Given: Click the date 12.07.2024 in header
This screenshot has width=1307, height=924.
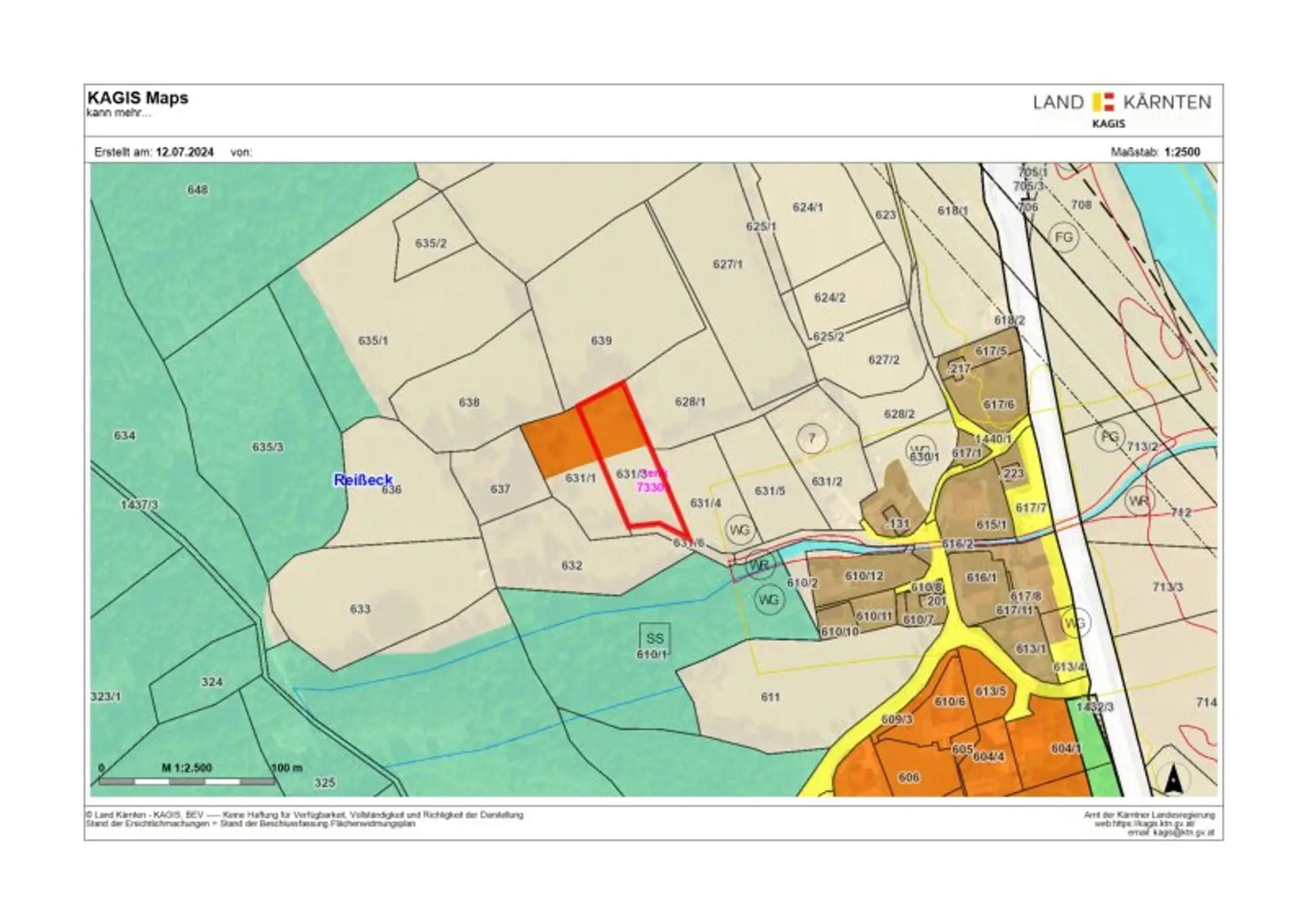Looking at the screenshot, I should pyautogui.click(x=184, y=152).
